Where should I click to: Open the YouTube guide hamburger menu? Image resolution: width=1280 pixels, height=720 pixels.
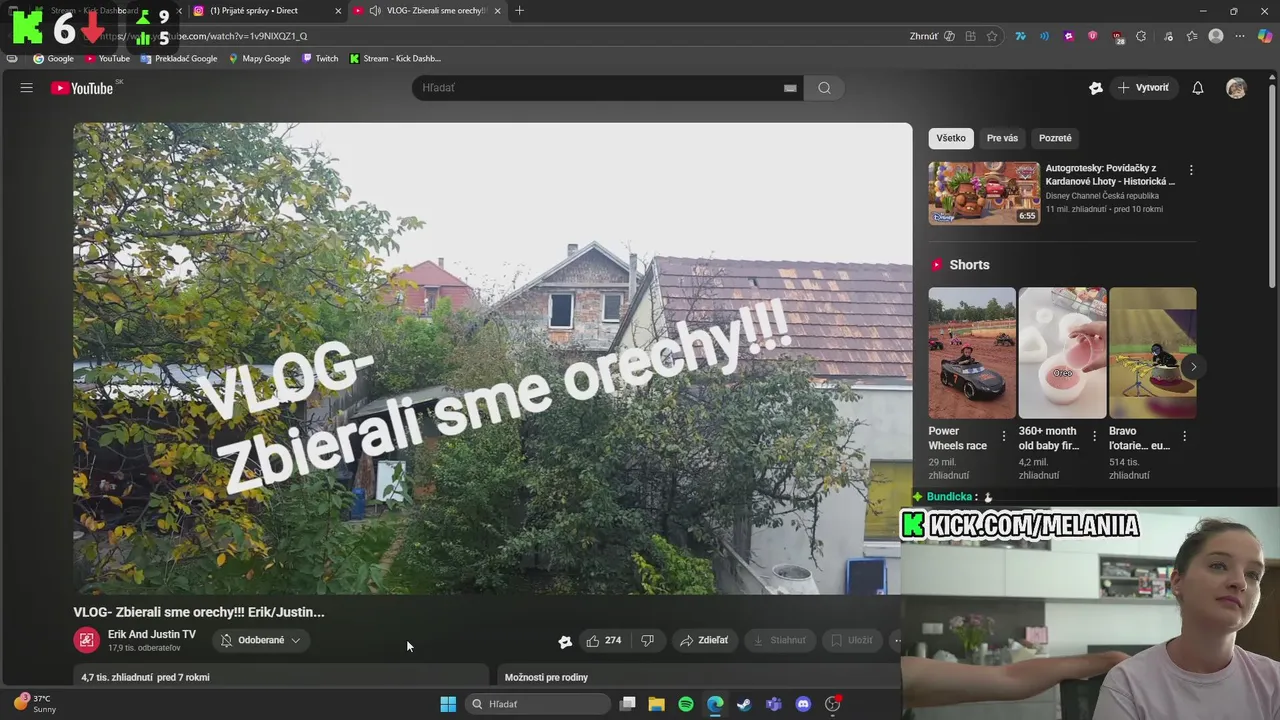27,88
